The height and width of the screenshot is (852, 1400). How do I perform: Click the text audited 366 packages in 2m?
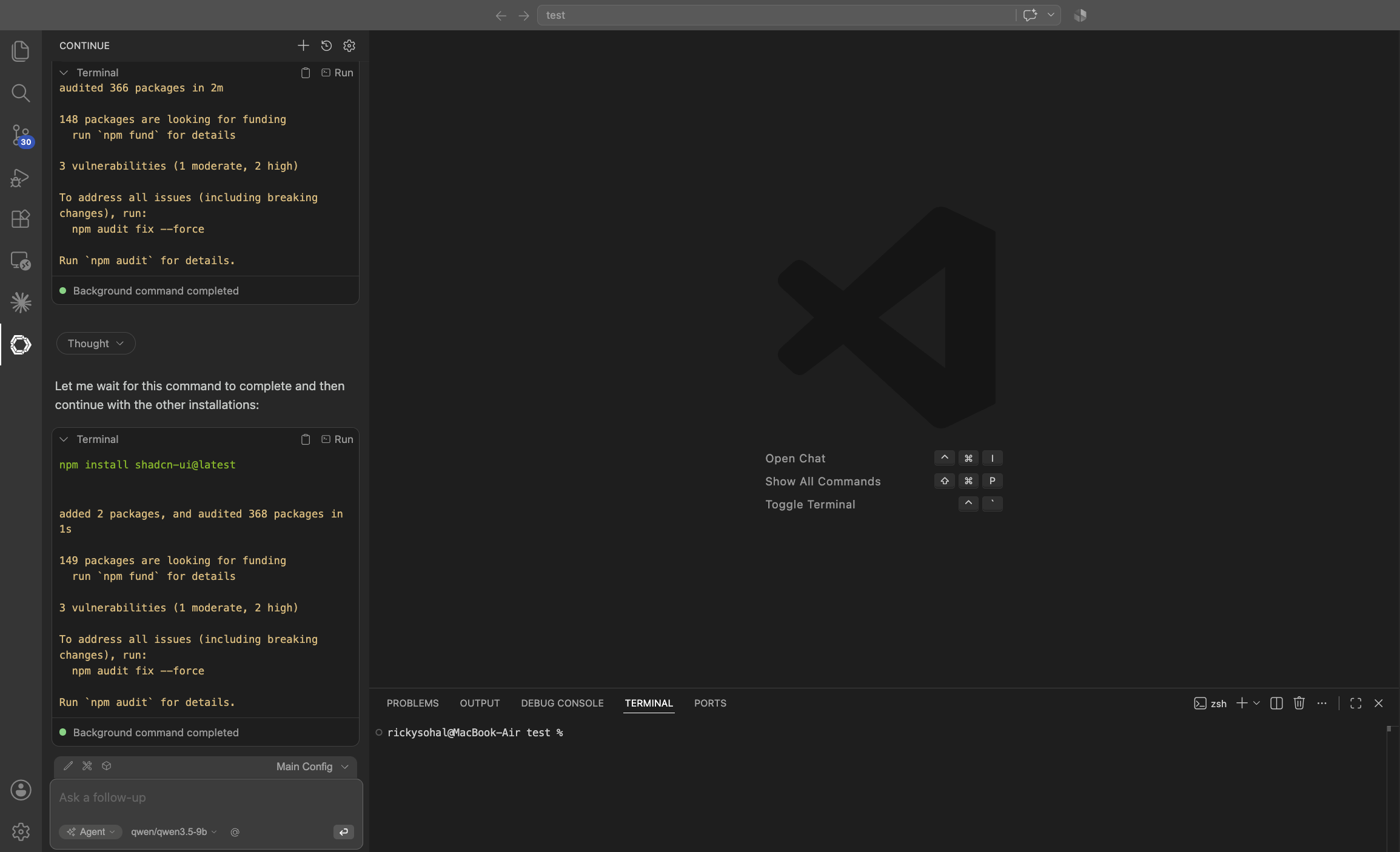[x=141, y=88]
